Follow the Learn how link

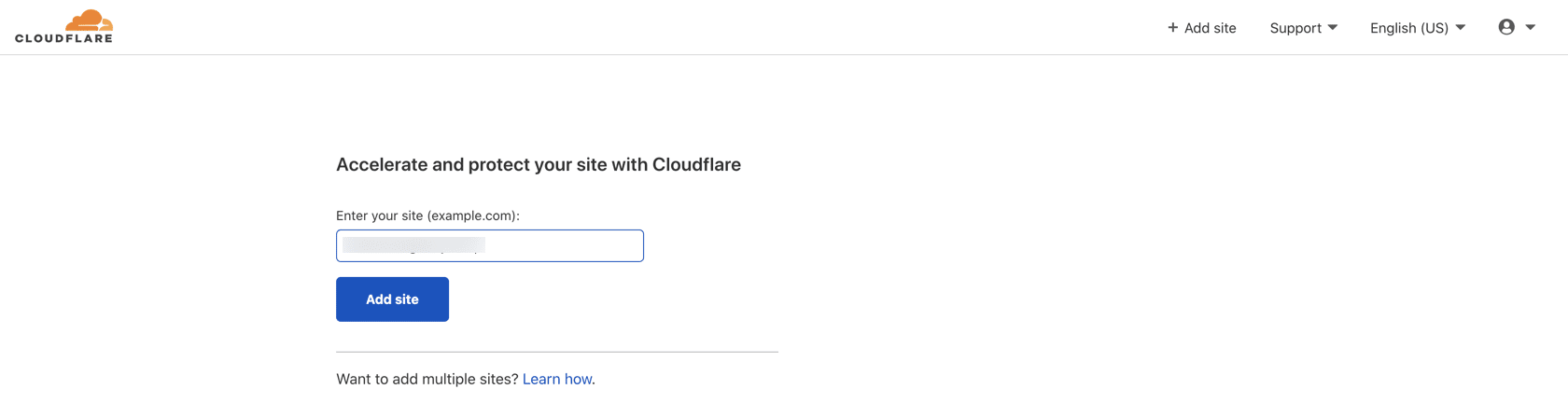coord(557,379)
